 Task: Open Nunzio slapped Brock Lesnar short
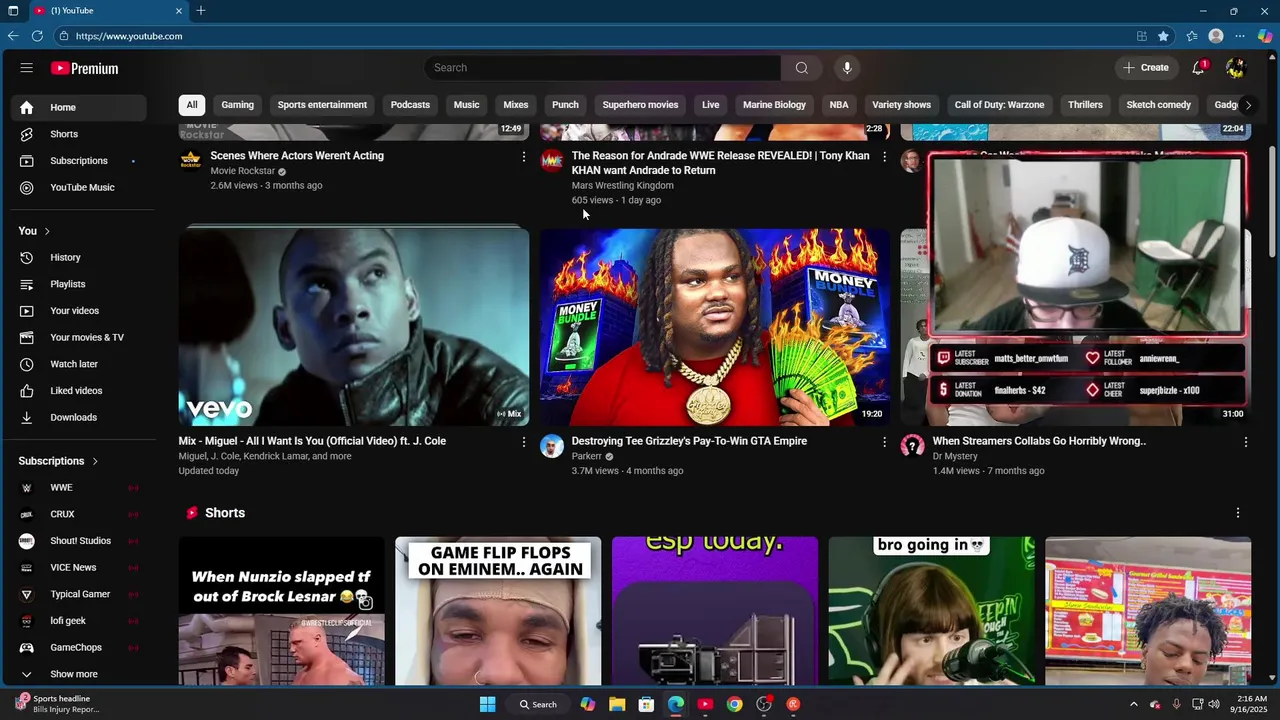282,611
